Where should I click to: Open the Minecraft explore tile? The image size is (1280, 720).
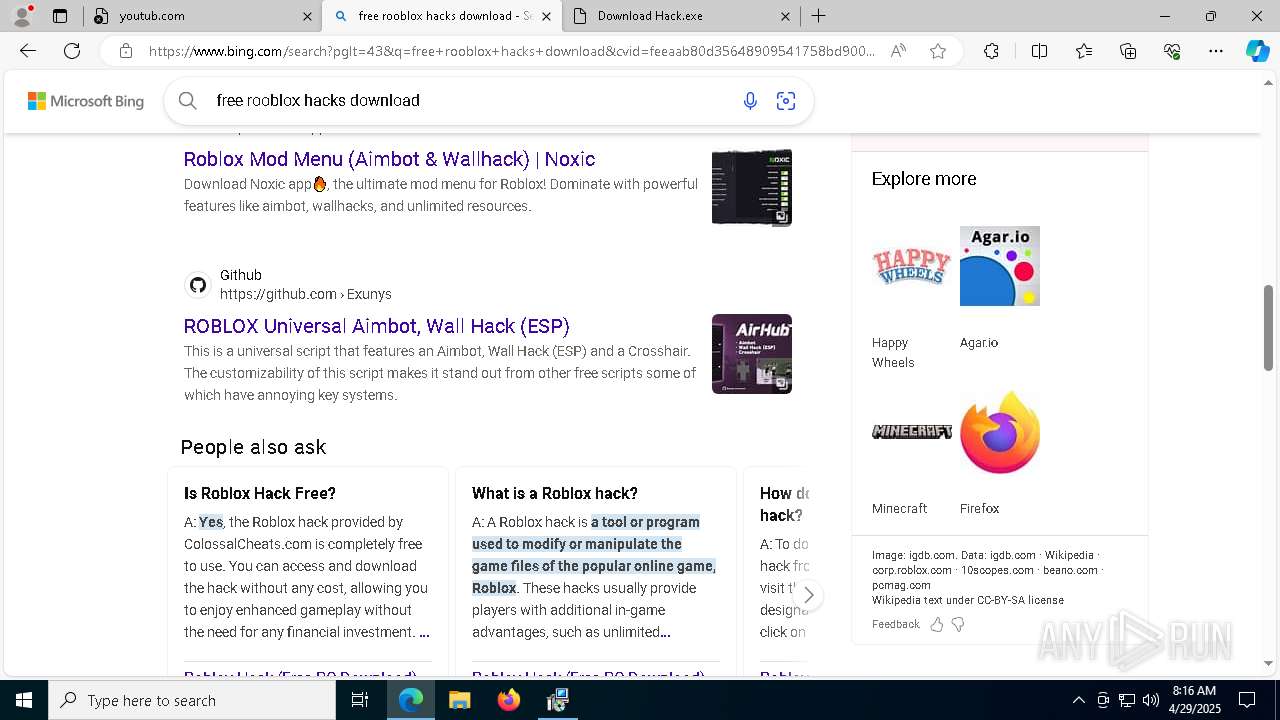(x=911, y=454)
